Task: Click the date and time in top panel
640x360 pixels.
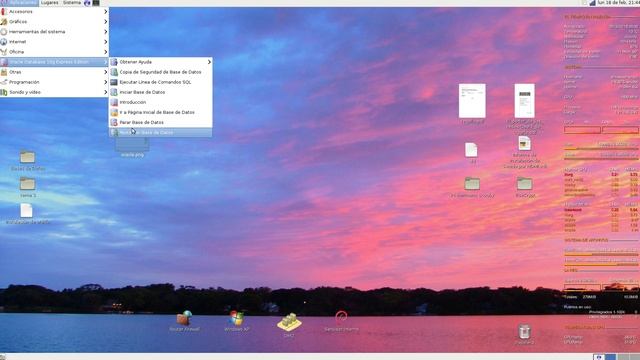Action: [x=618, y=3]
